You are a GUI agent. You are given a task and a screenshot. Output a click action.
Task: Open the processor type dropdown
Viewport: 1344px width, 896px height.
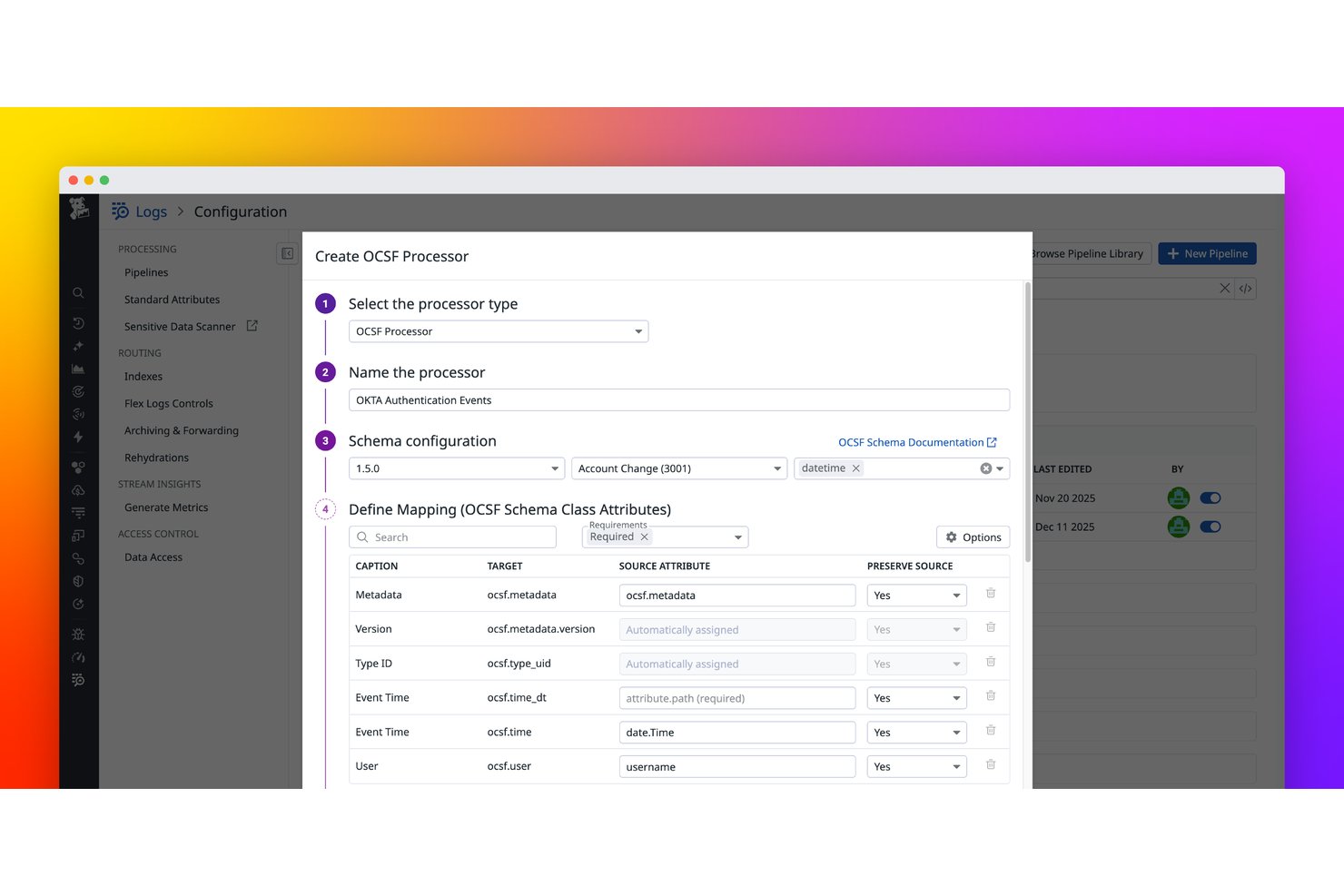click(x=499, y=331)
